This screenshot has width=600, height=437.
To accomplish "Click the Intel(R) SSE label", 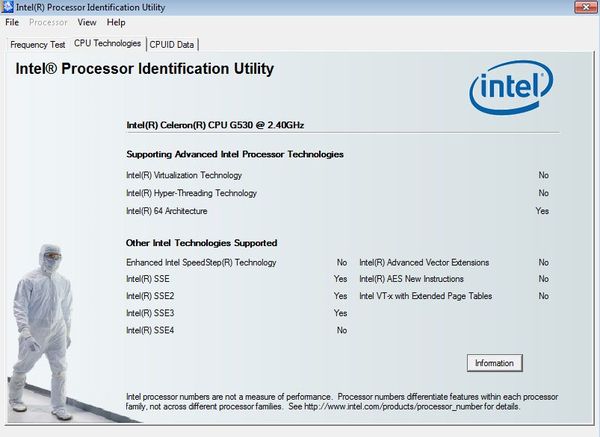I will pos(148,279).
